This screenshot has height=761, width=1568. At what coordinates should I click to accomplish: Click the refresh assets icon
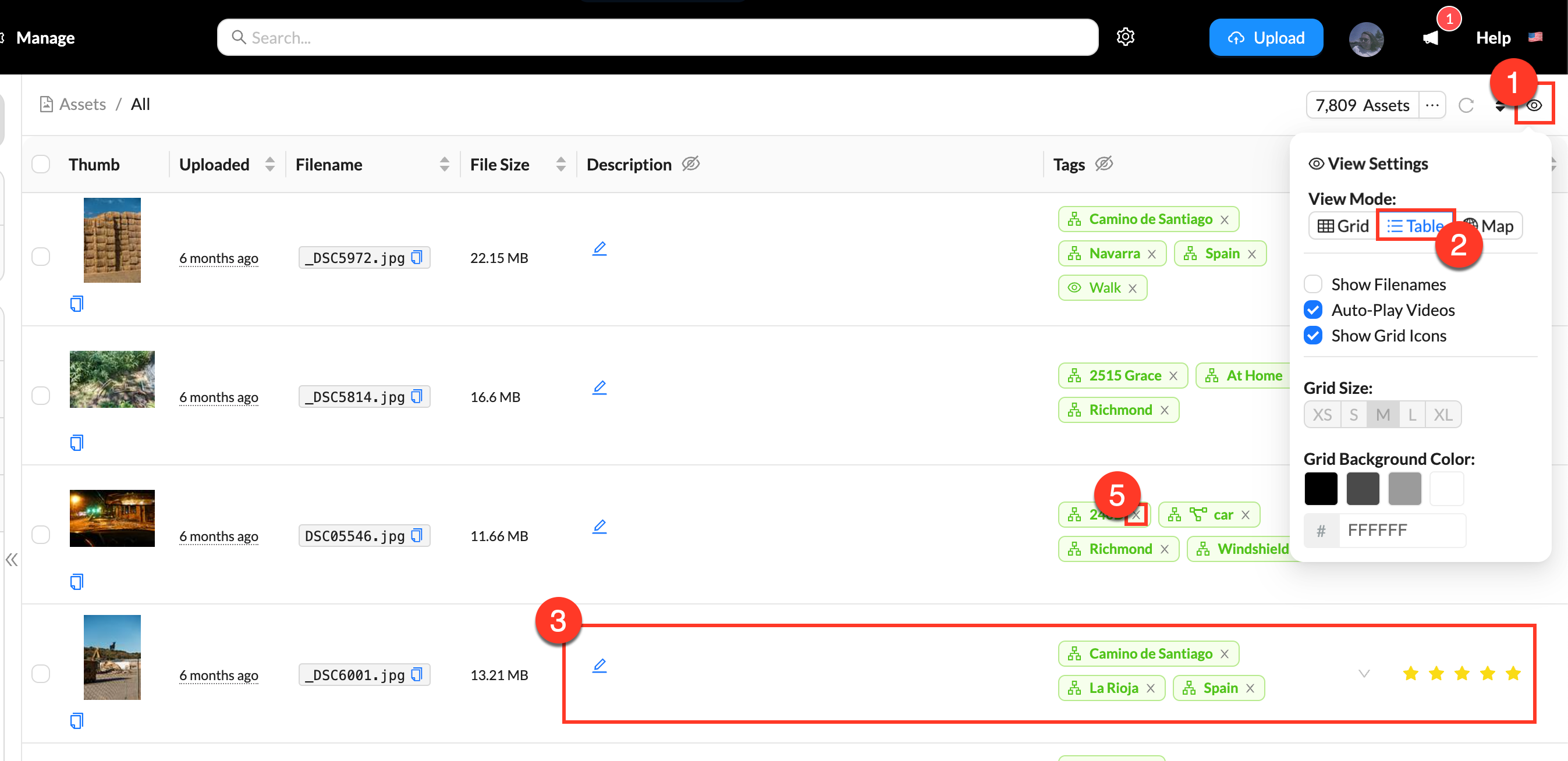click(1466, 105)
